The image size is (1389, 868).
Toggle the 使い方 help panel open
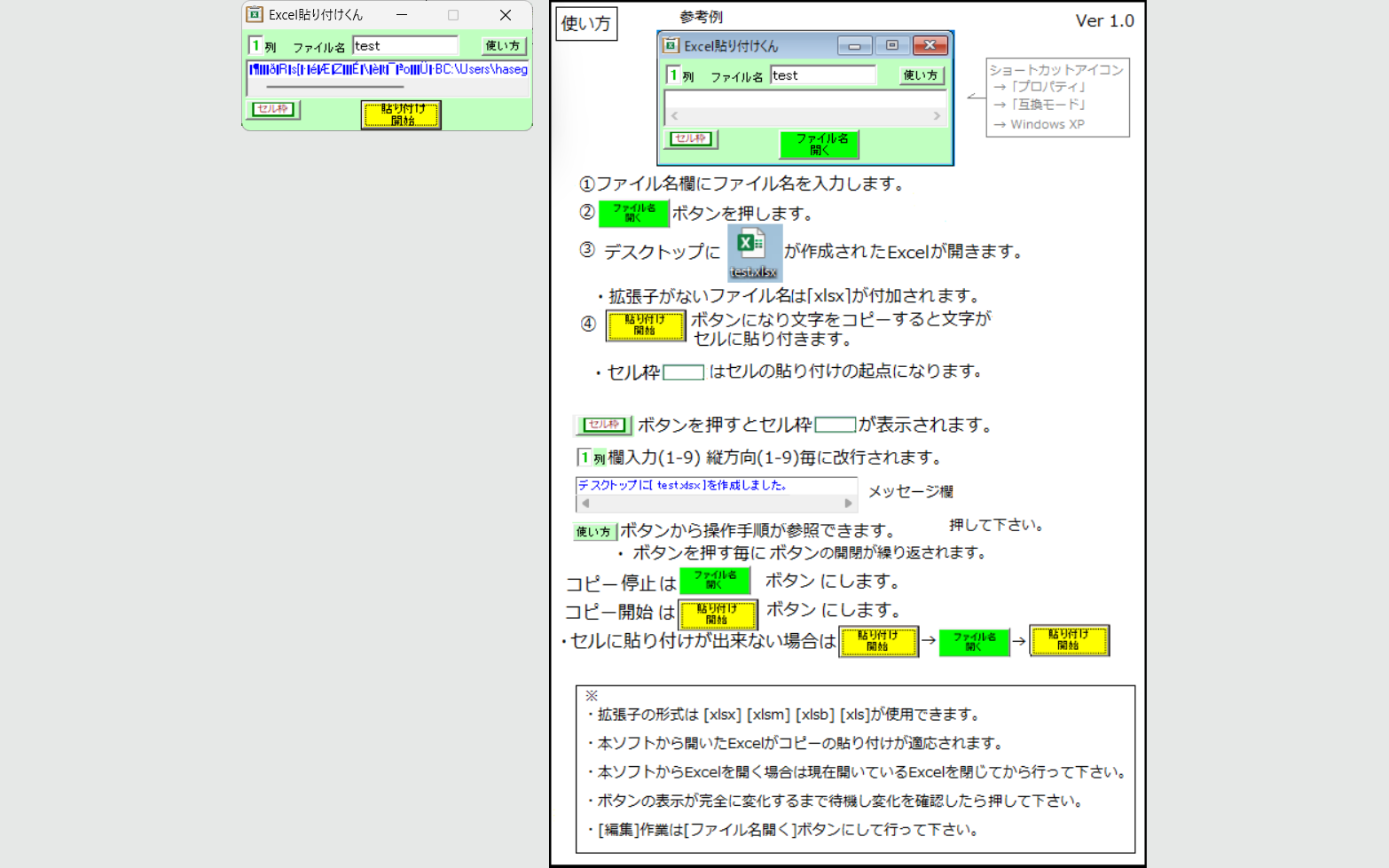click(x=503, y=45)
